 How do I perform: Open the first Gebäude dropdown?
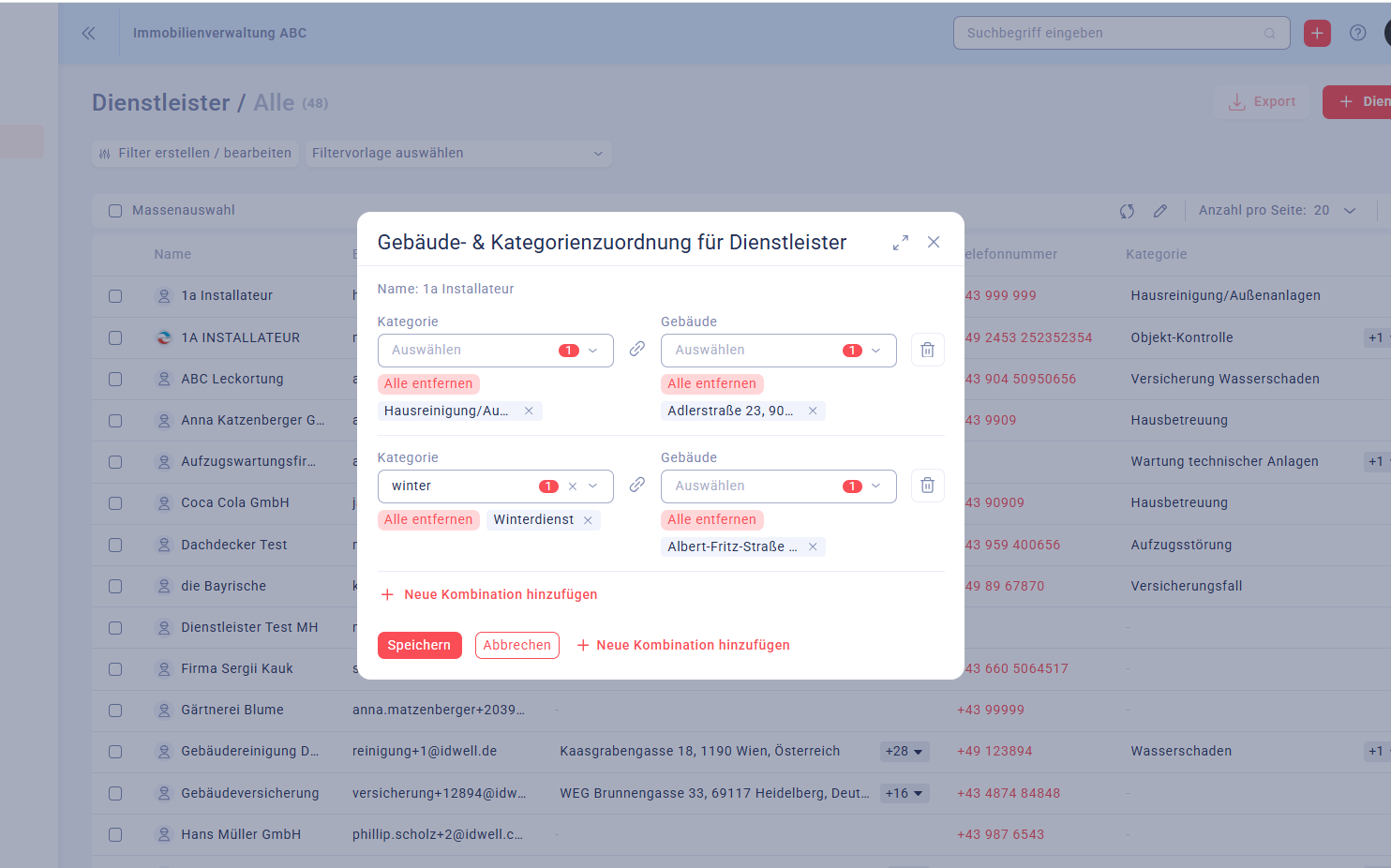[x=778, y=351]
